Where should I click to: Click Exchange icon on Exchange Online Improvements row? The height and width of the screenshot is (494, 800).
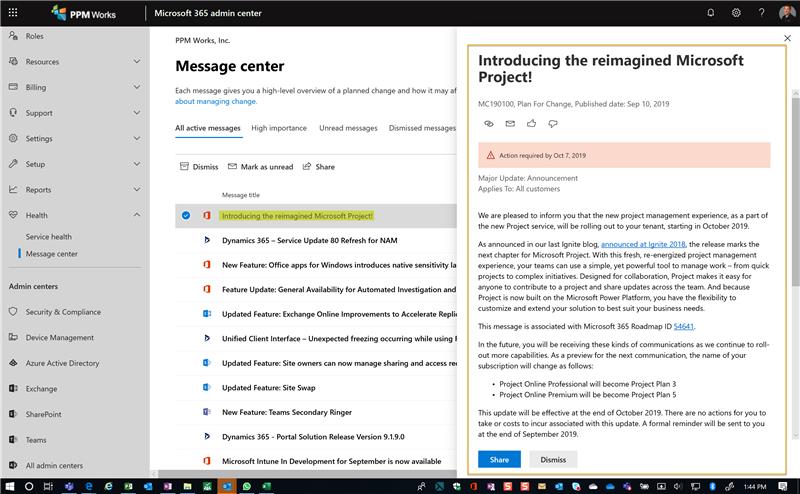tap(207, 314)
